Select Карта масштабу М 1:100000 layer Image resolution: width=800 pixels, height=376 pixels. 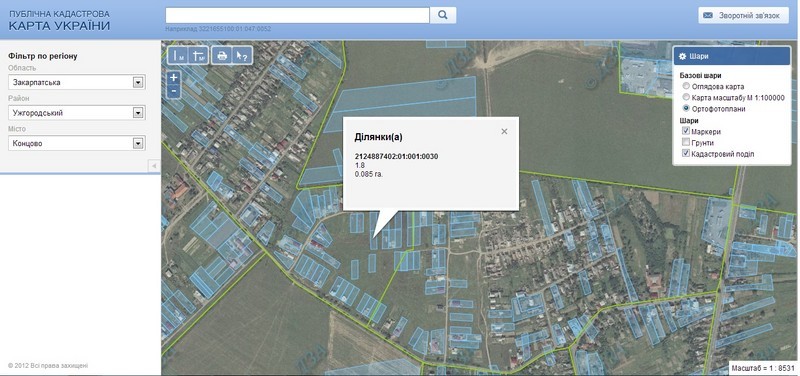[686, 97]
